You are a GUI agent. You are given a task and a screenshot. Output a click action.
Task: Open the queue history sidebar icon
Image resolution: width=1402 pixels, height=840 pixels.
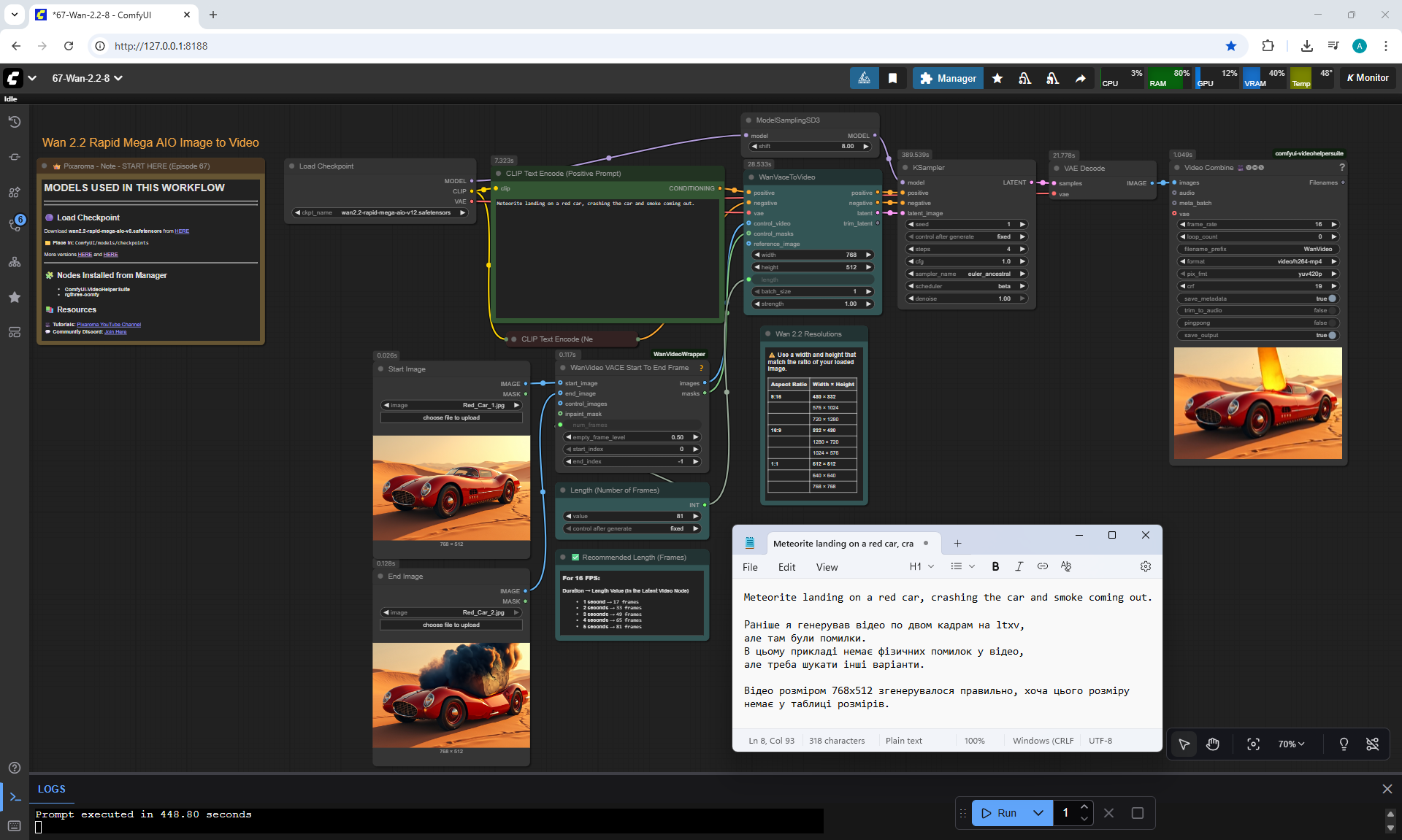click(15, 122)
